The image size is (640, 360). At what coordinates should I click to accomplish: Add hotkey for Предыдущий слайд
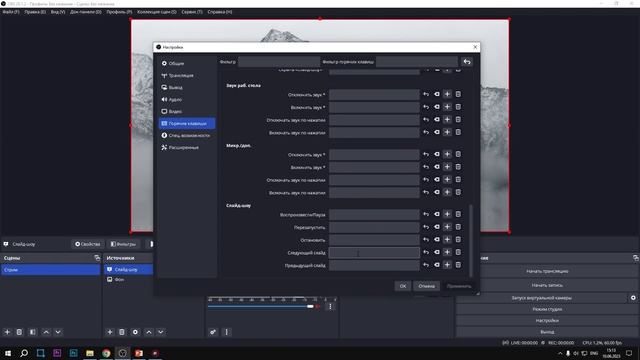point(447,265)
